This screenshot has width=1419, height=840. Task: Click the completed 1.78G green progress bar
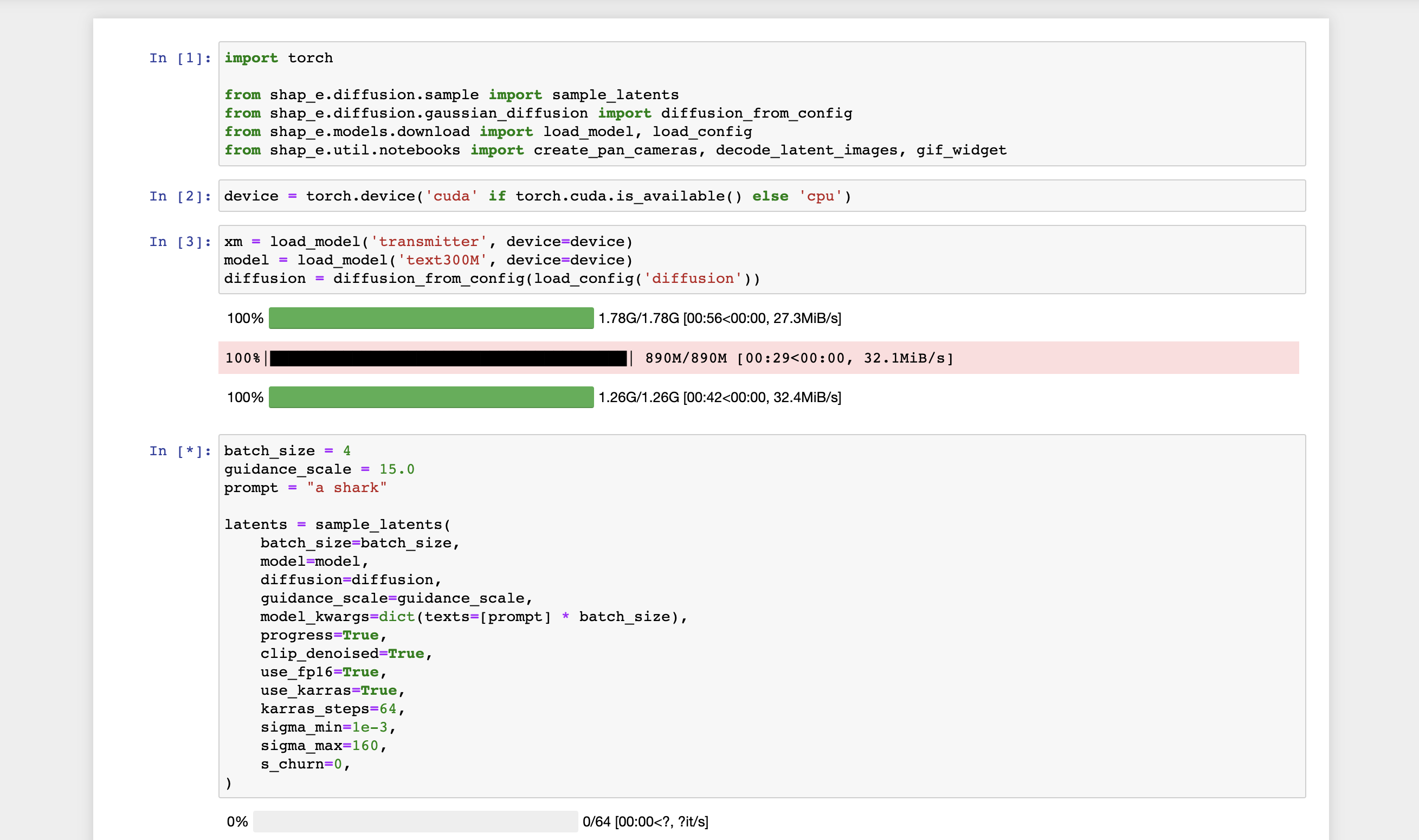click(430, 318)
